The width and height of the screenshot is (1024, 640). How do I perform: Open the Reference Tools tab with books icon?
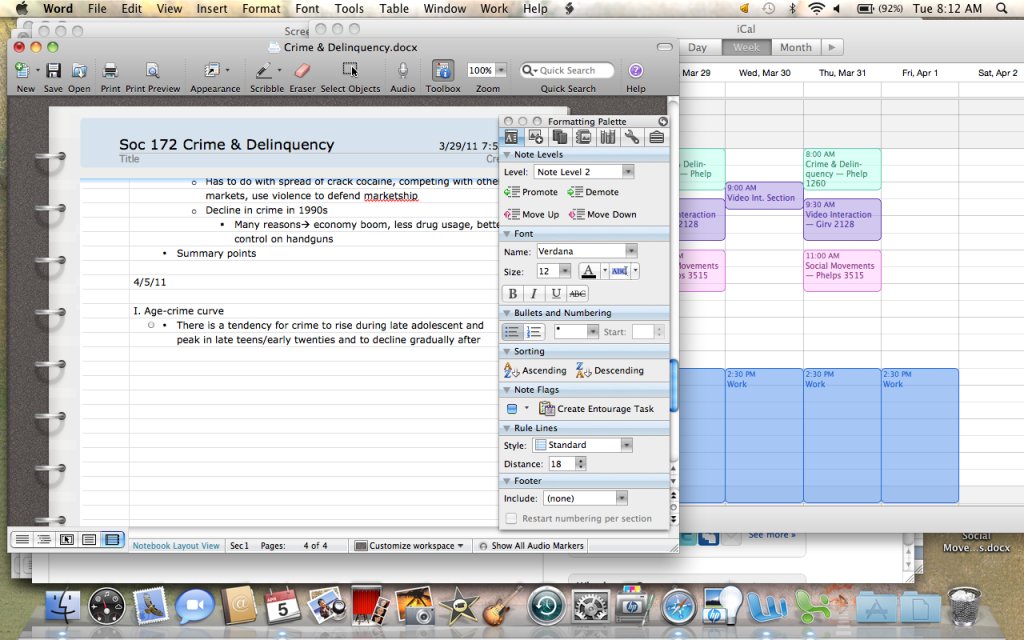(608, 136)
